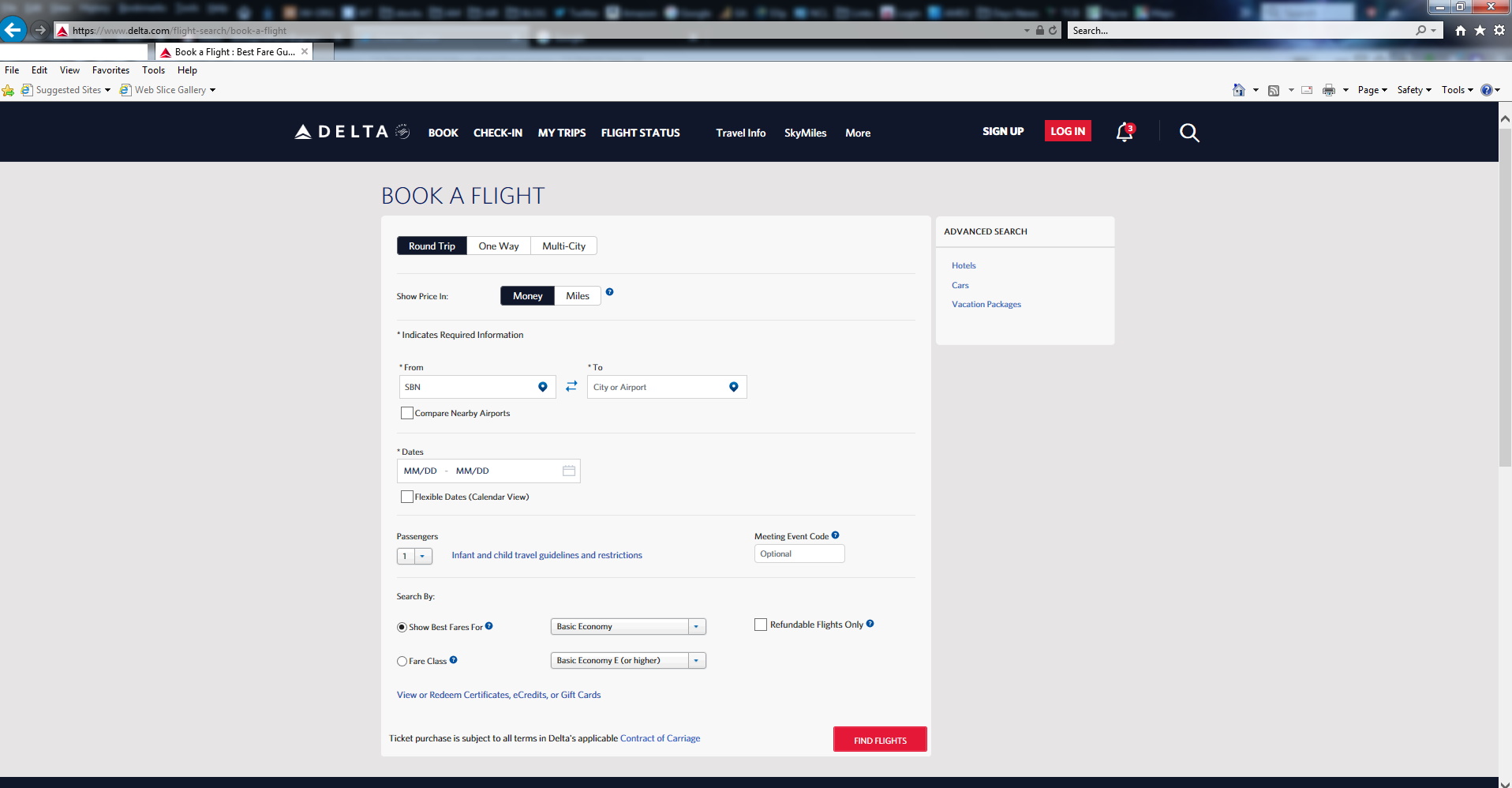Select the Multi-City option
Viewport: 1512px width, 788px height.
563,246
